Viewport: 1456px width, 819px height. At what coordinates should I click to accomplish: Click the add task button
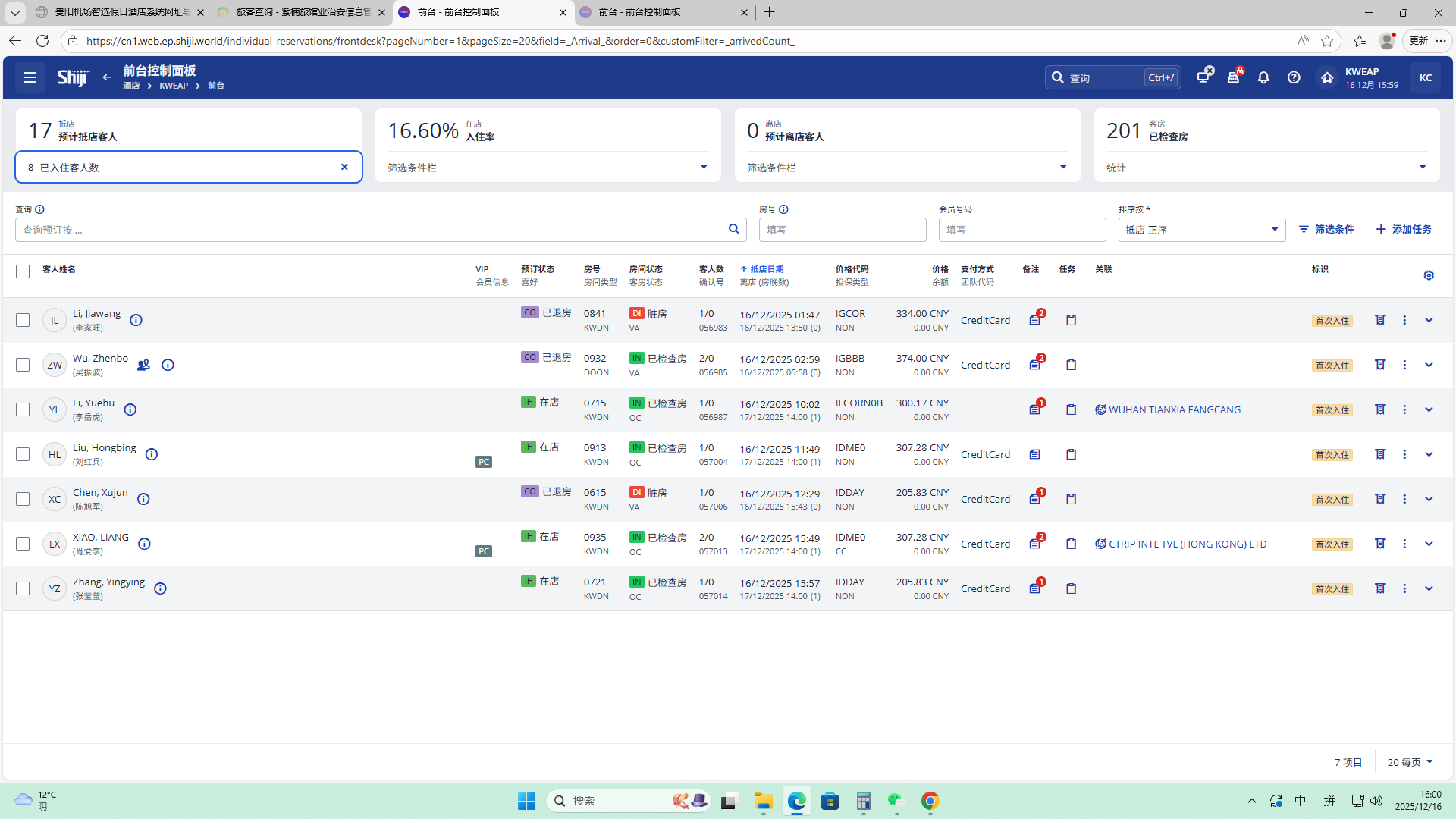point(1404,229)
